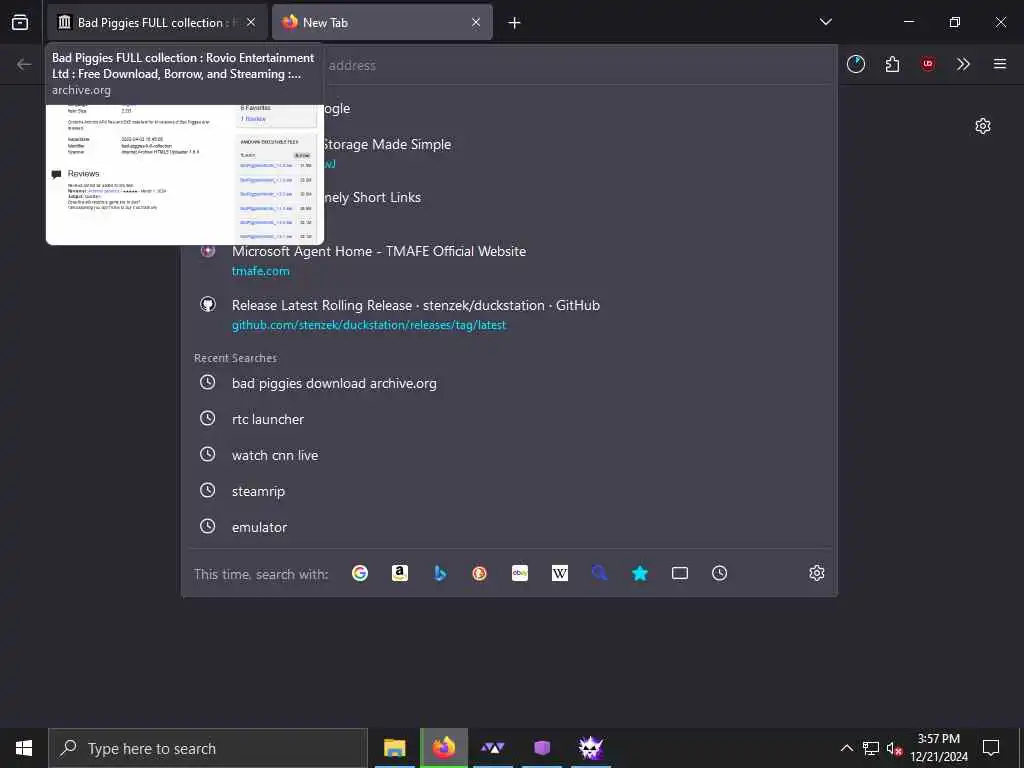
Task: Click the Bad Piggies tab preview thumbnail
Action: coord(185,174)
